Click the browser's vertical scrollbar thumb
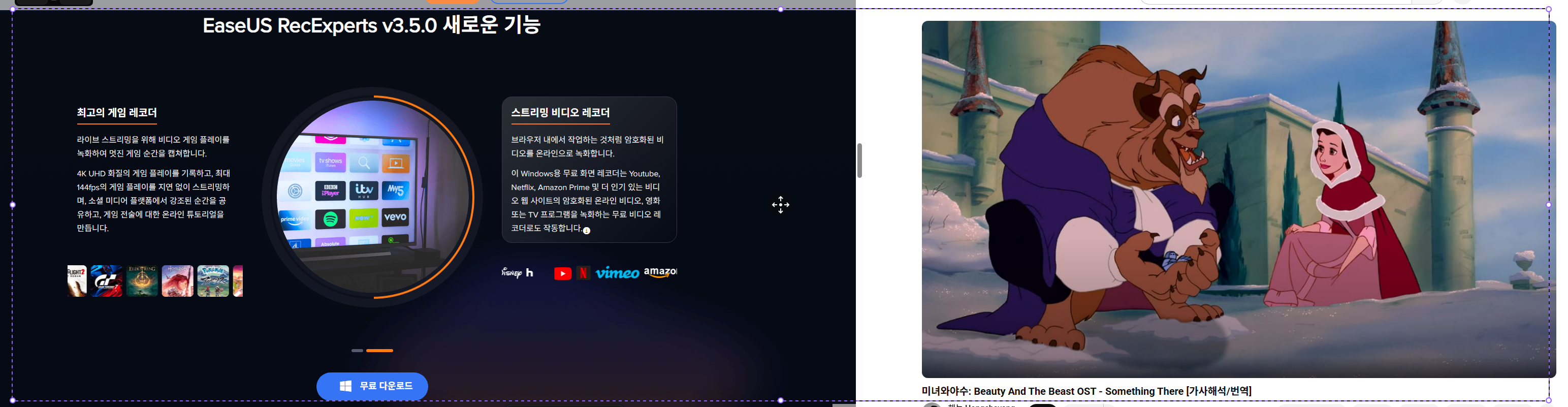The width and height of the screenshot is (1568, 407). tap(859, 160)
